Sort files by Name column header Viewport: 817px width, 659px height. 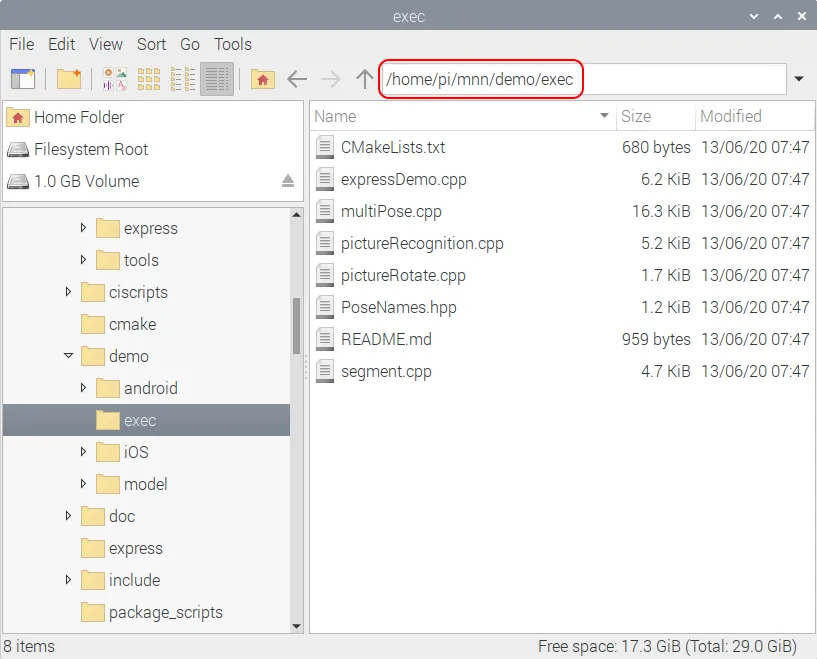463,116
